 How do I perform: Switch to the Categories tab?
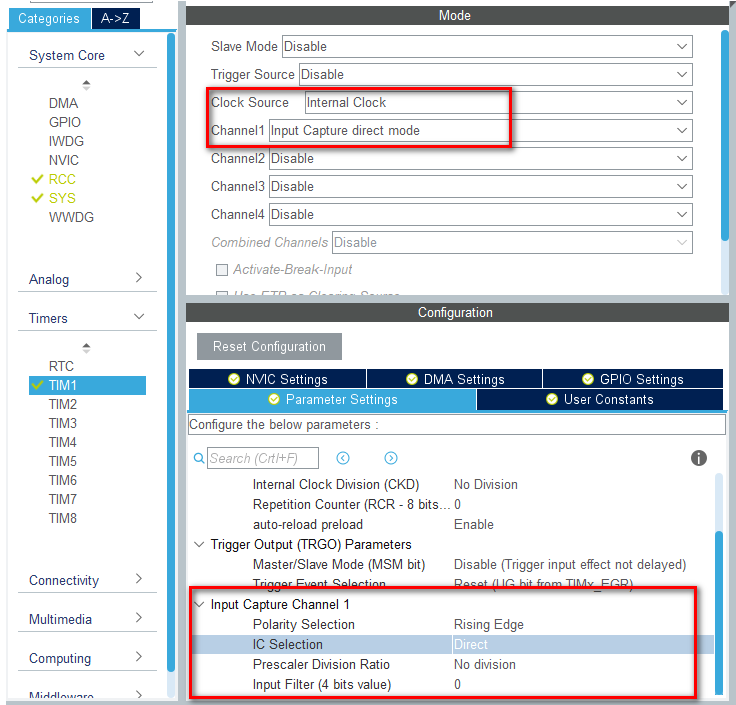click(x=49, y=18)
